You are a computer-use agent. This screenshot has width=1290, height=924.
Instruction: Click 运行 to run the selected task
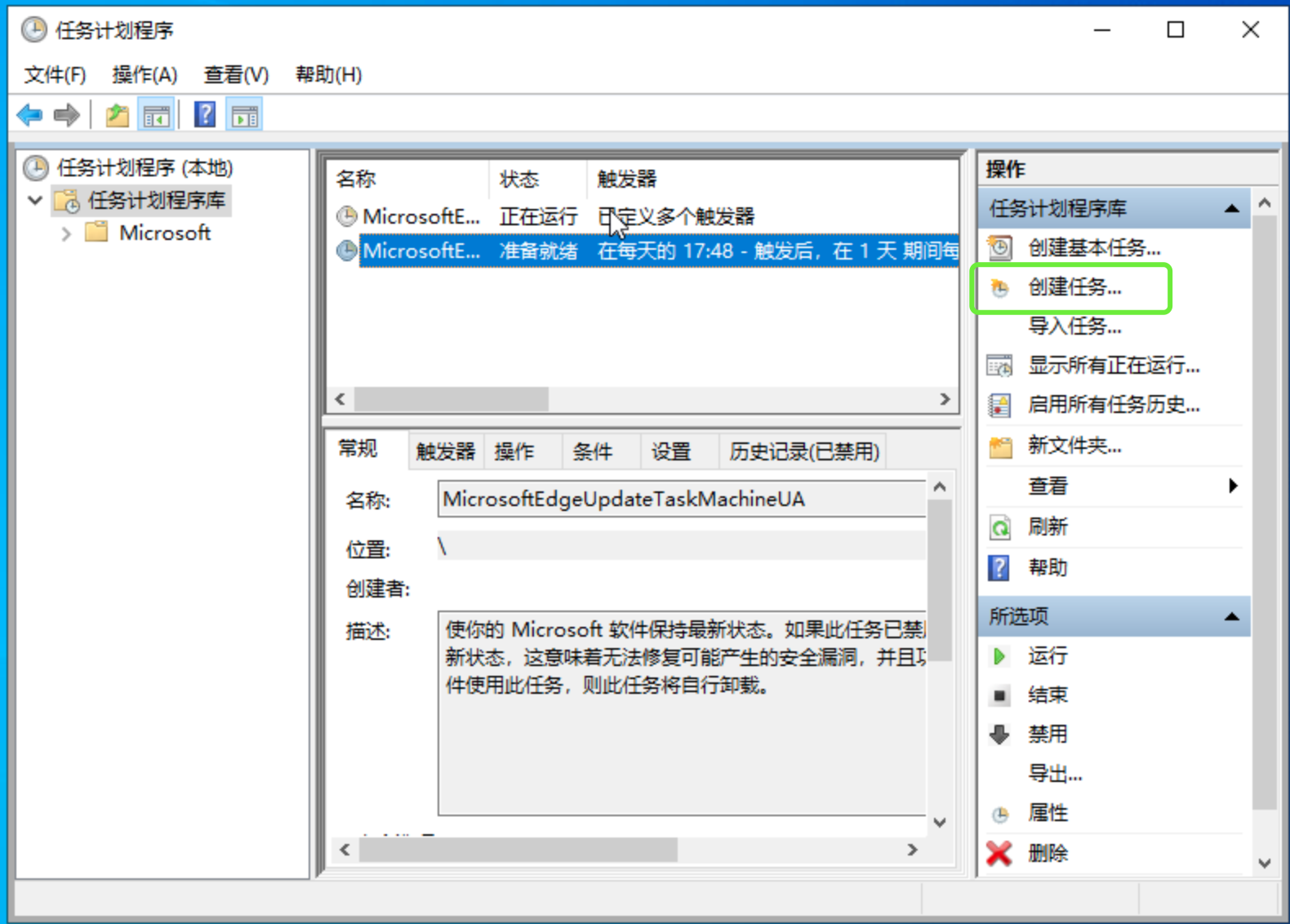(x=1048, y=656)
